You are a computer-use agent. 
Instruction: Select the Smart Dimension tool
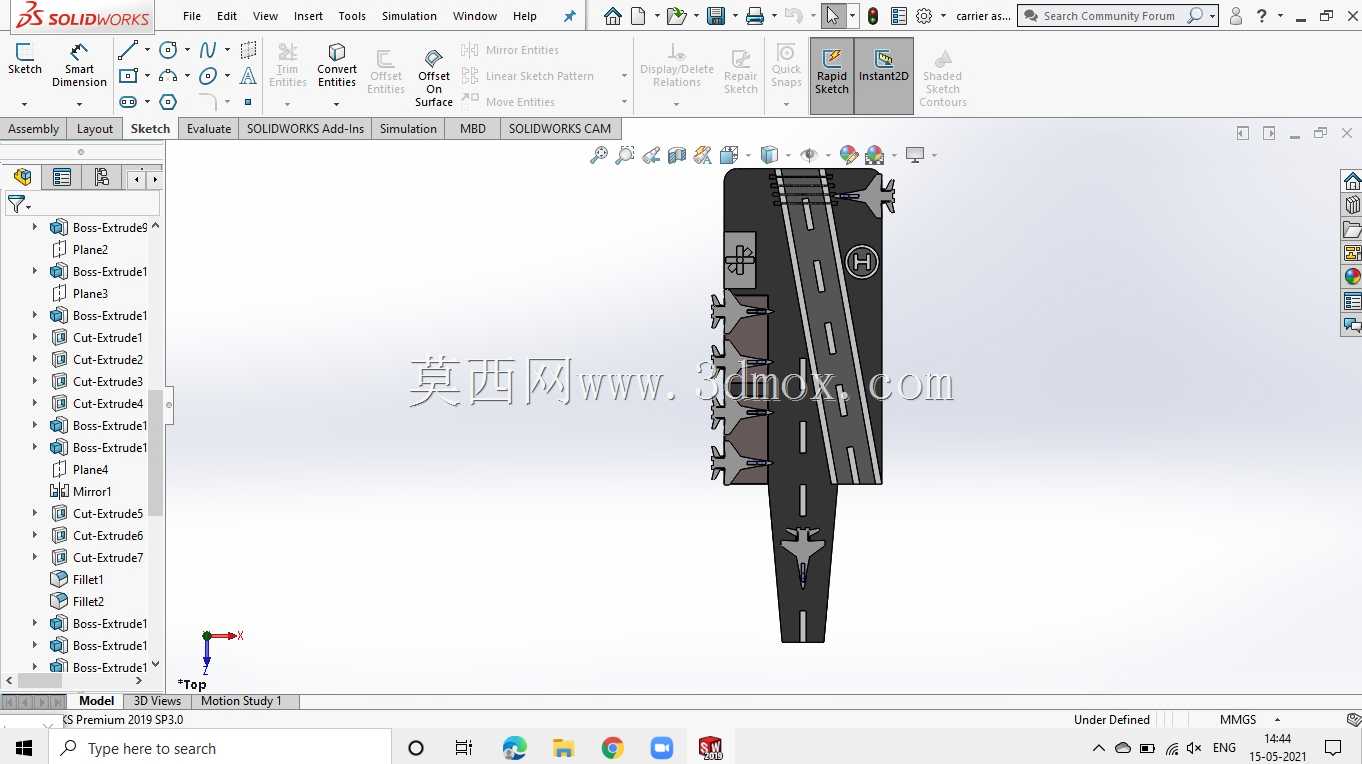[79, 65]
